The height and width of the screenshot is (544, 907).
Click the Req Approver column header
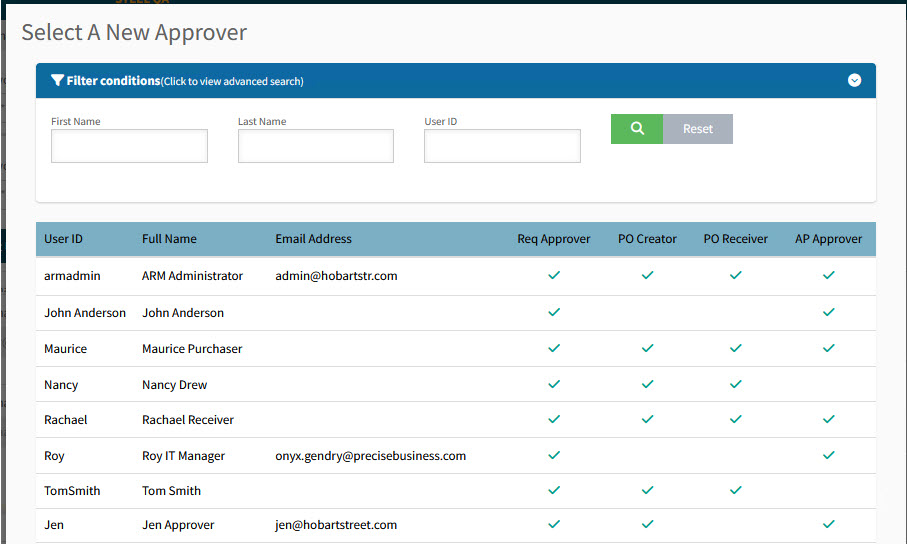pyautogui.click(x=553, y=239)
